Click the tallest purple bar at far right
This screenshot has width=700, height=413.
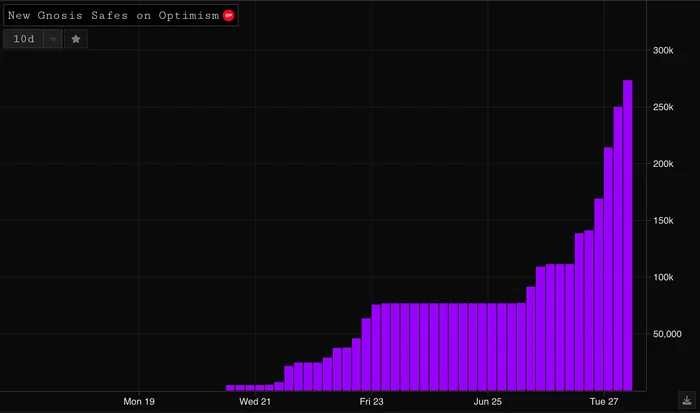(628, 235)
